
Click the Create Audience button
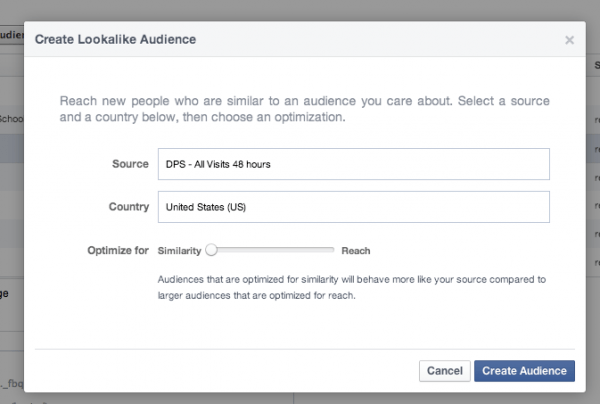[524, 371]
